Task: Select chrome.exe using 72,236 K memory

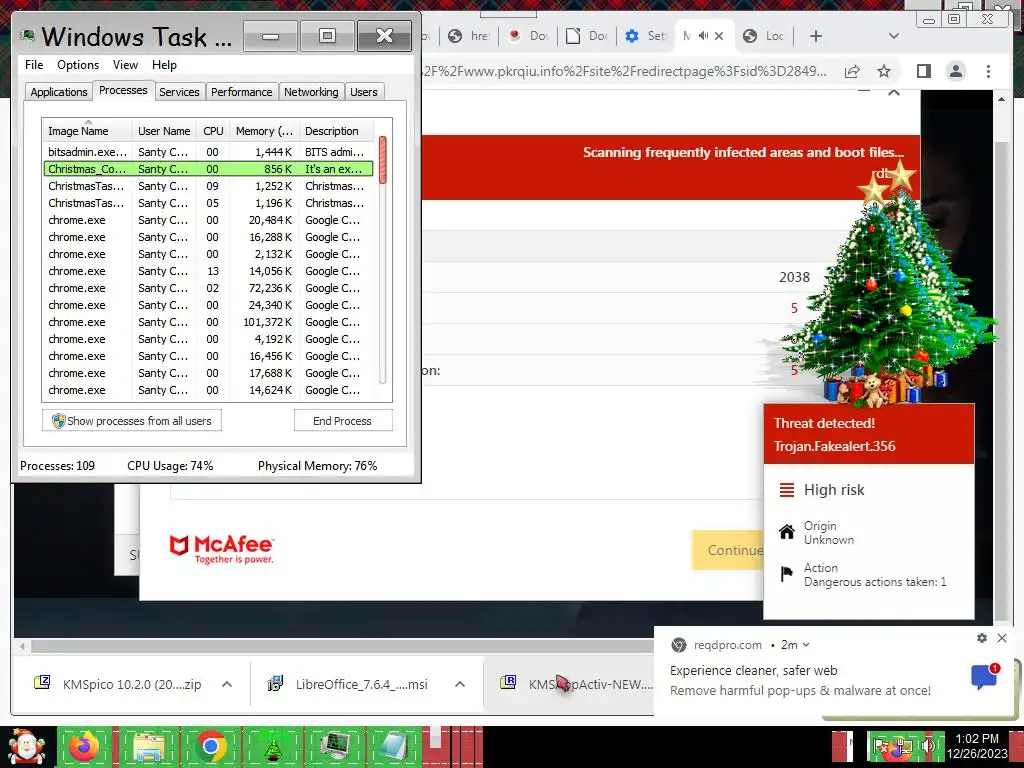Action: click(x=208, y=287)
